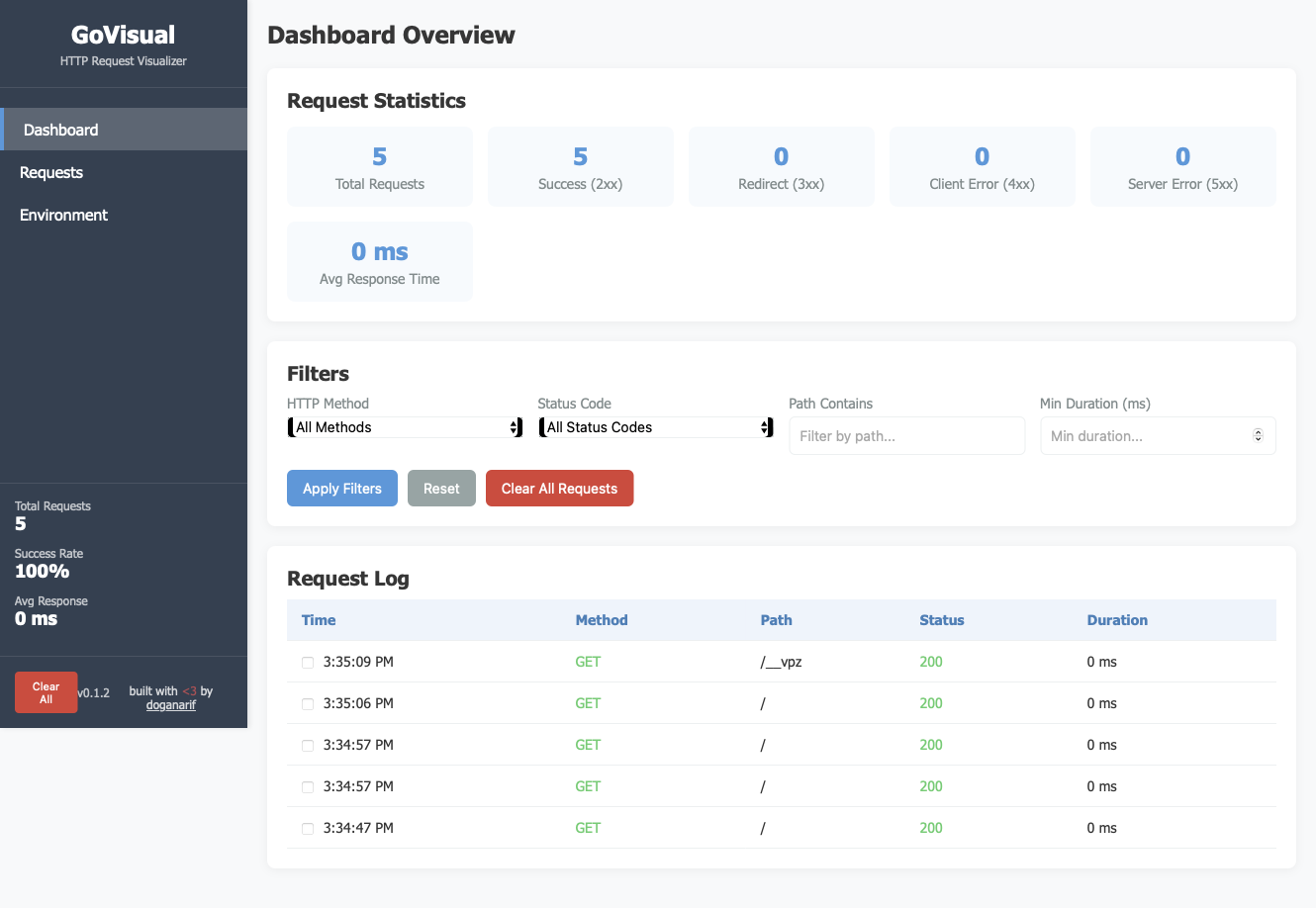The width and height of the screenshot is (1316, 908).
Task: Tick the checkbox for 3:35:09 PM request
Action: 308,663
